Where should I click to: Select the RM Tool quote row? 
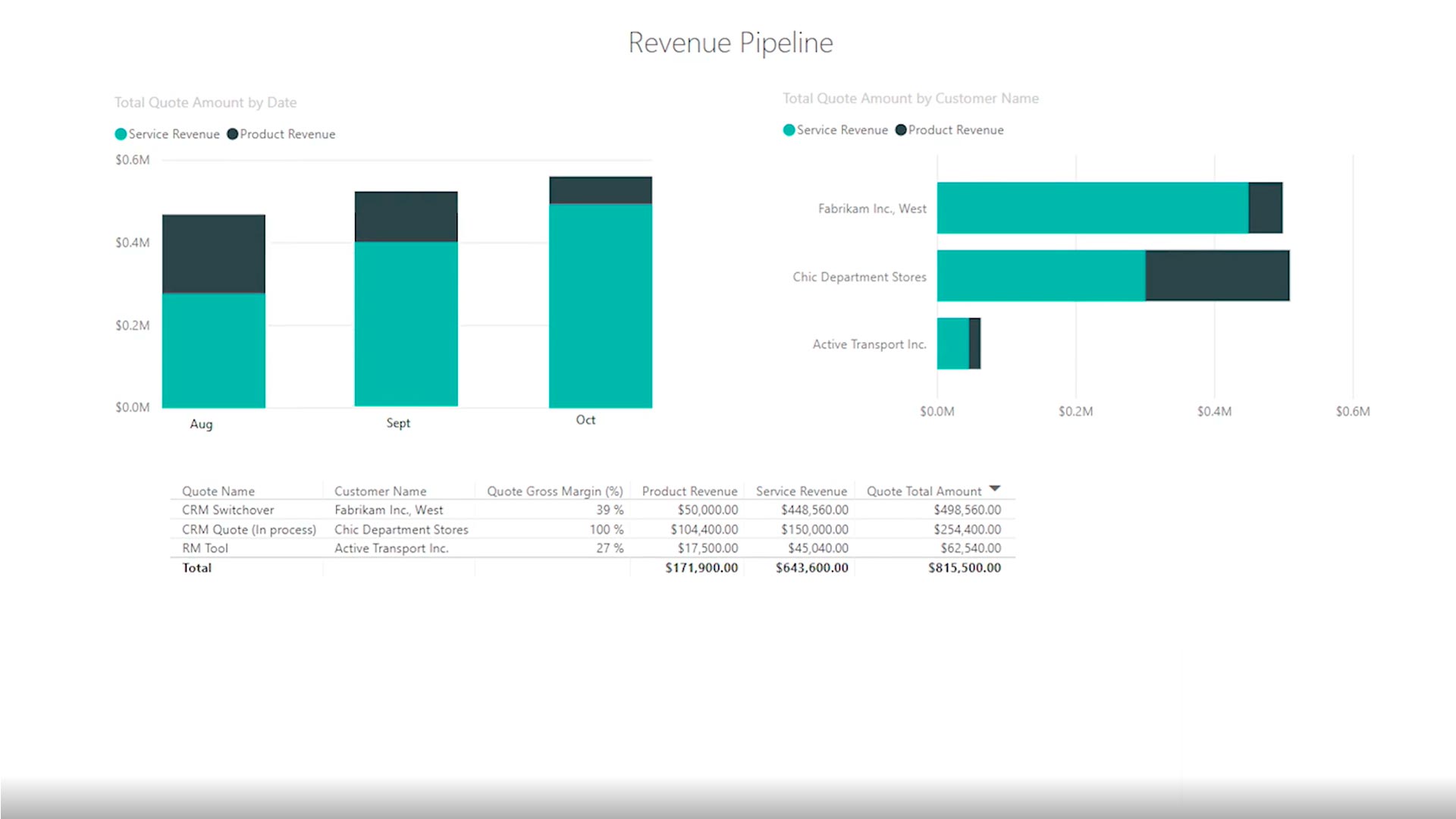(x=205, y=548)
